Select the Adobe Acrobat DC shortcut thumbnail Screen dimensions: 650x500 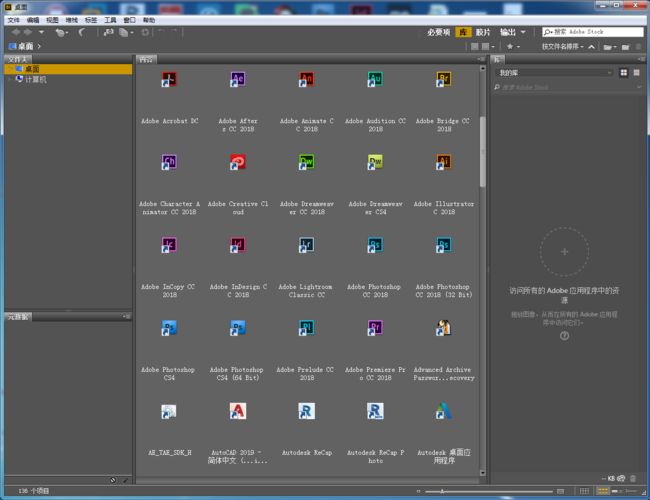coord(169,79)
